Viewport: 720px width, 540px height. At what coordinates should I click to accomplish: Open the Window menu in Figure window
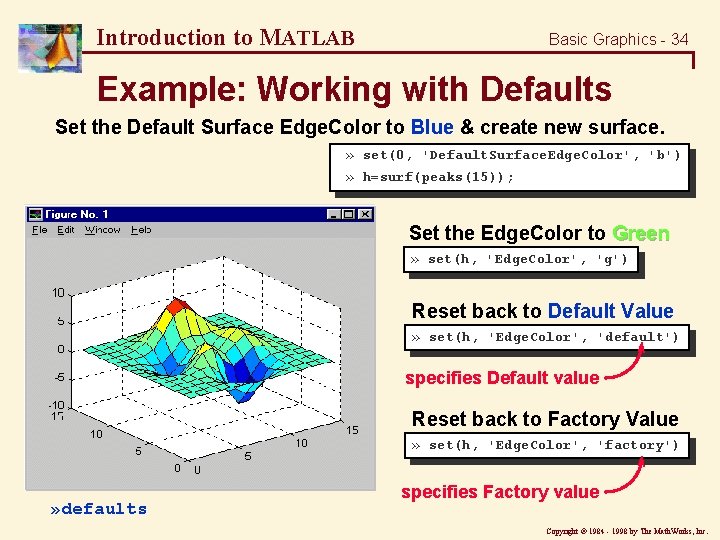(x=102, y=230)
